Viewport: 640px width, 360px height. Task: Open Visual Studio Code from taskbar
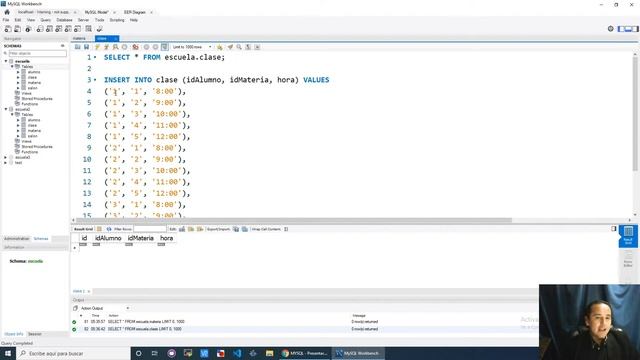tap(237, 353)
